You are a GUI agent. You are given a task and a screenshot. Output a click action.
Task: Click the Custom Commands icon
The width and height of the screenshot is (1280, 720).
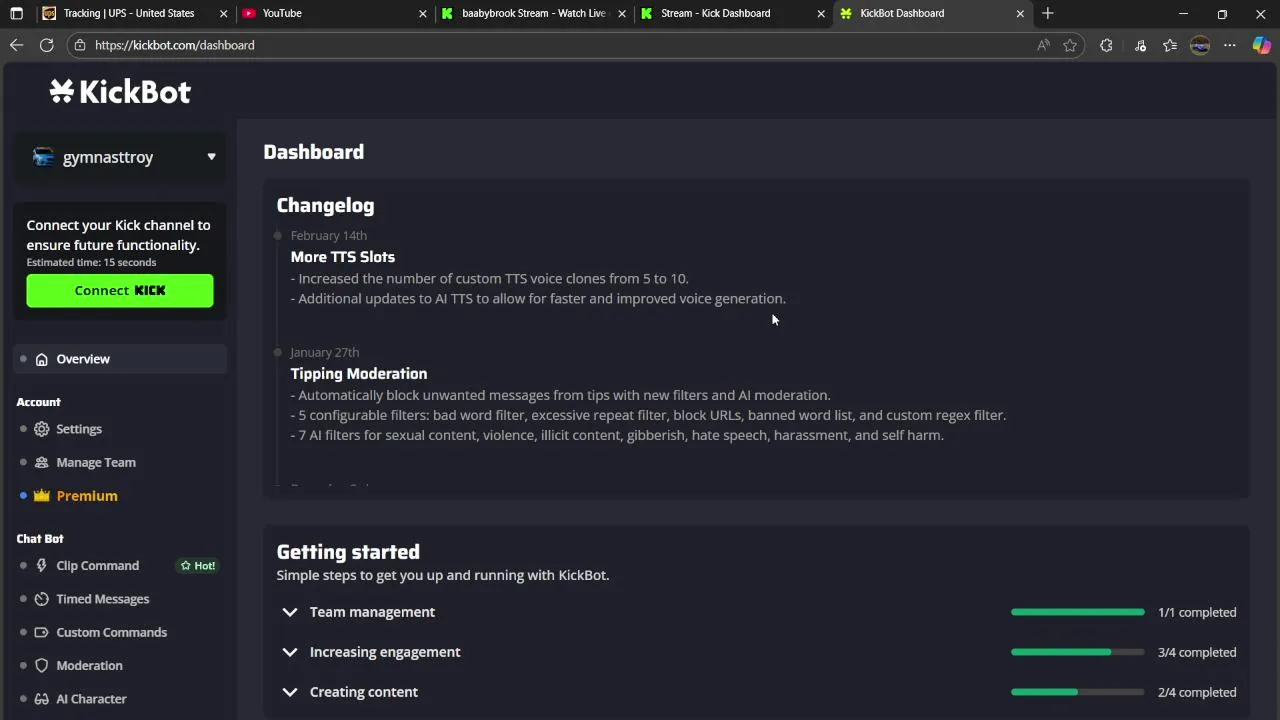point(41,633)
